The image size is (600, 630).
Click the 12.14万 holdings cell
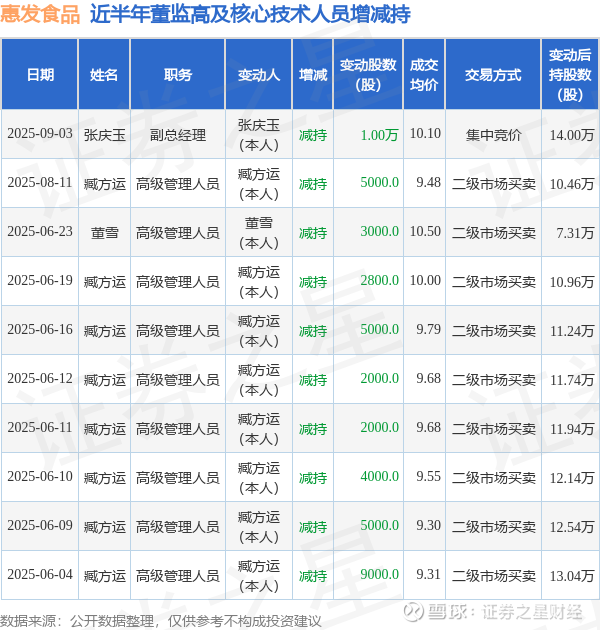[x=572, y=478]
